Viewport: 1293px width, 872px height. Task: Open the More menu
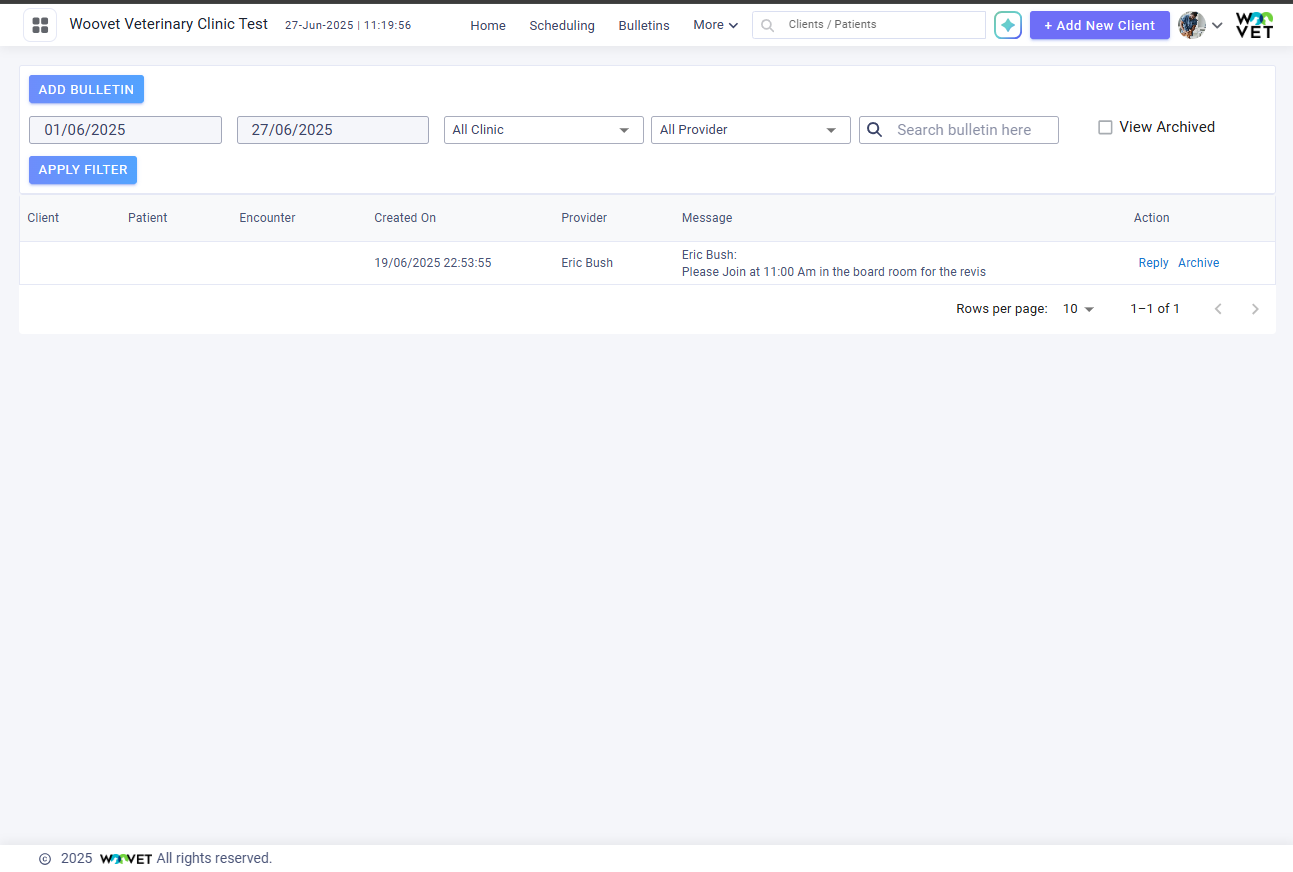(x=715, y=25)
